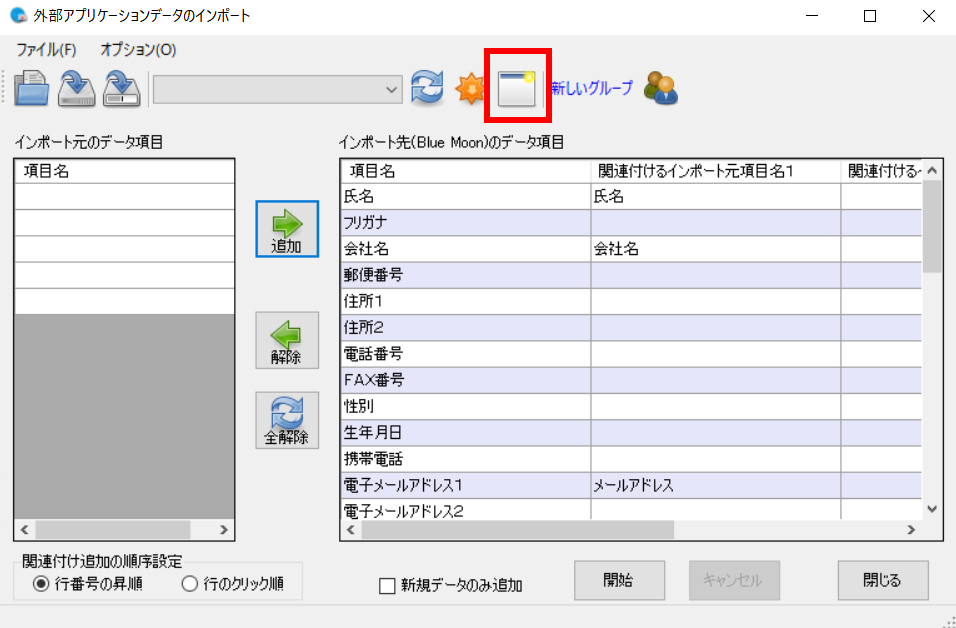956x628 pixels.
Task: Click the open file folder icon
Action: click(32, 88)
